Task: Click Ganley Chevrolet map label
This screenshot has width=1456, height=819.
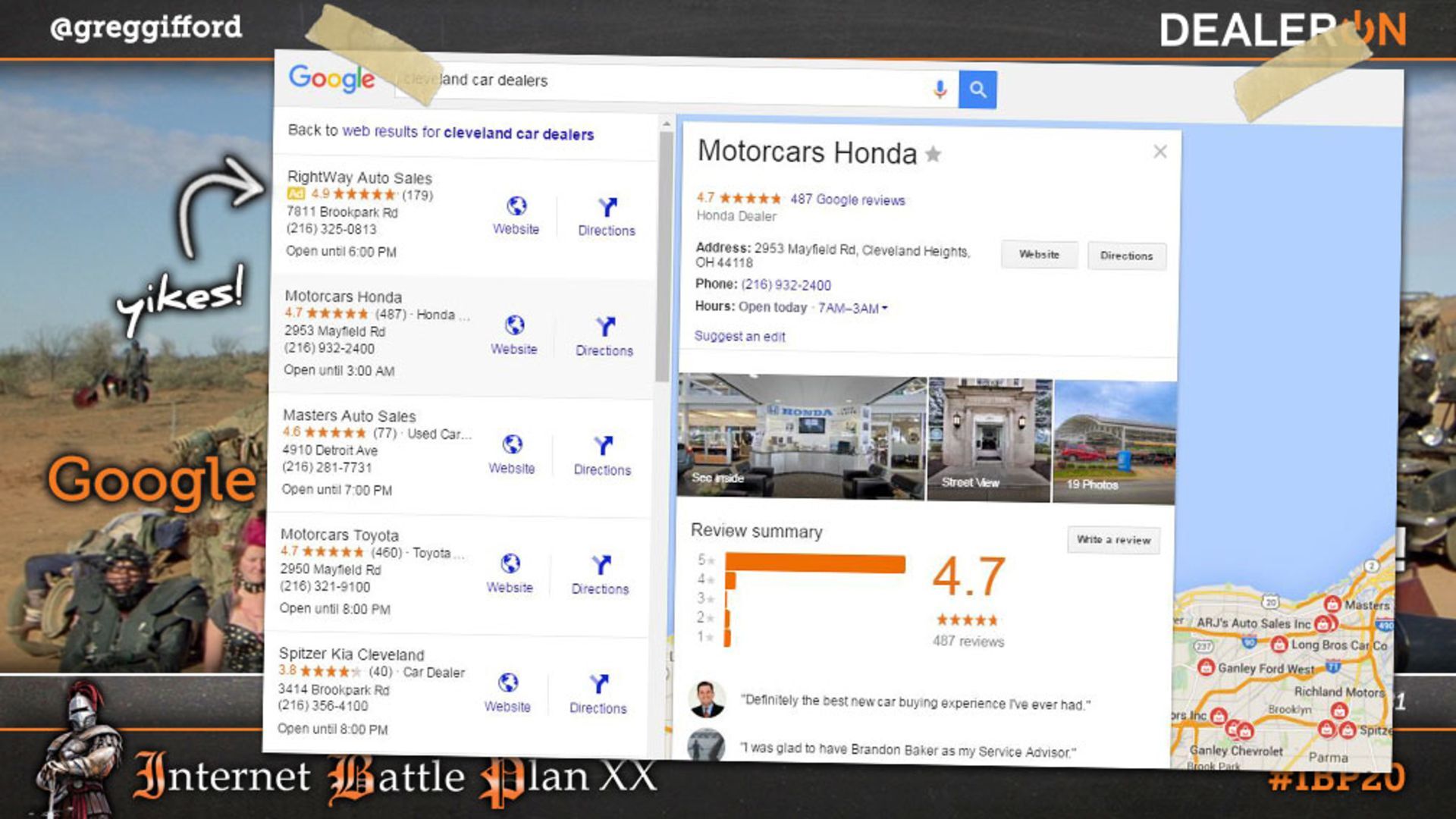Action: [x=1236, y=751]
